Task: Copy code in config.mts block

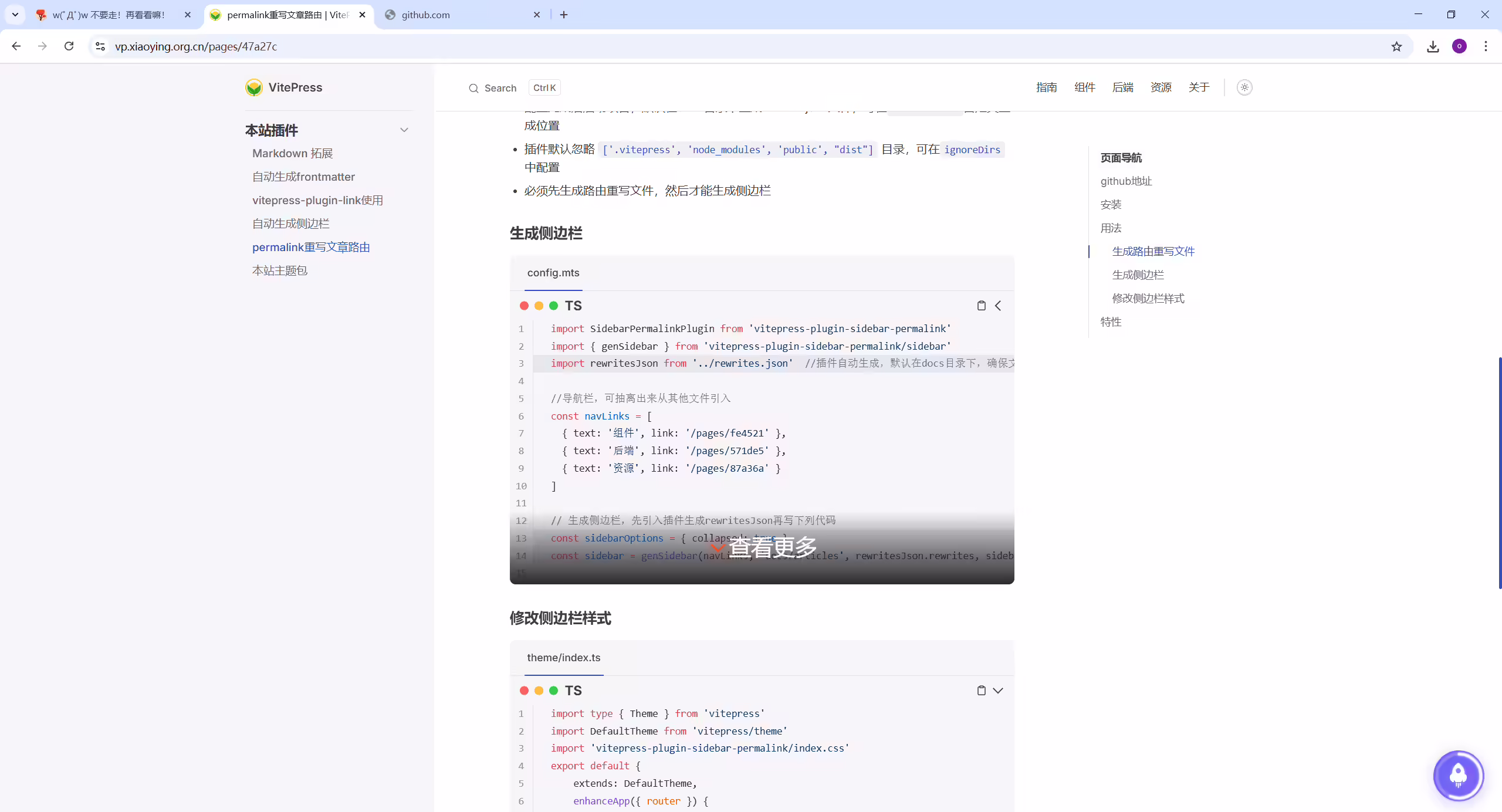Action: [x=981, y=306]
